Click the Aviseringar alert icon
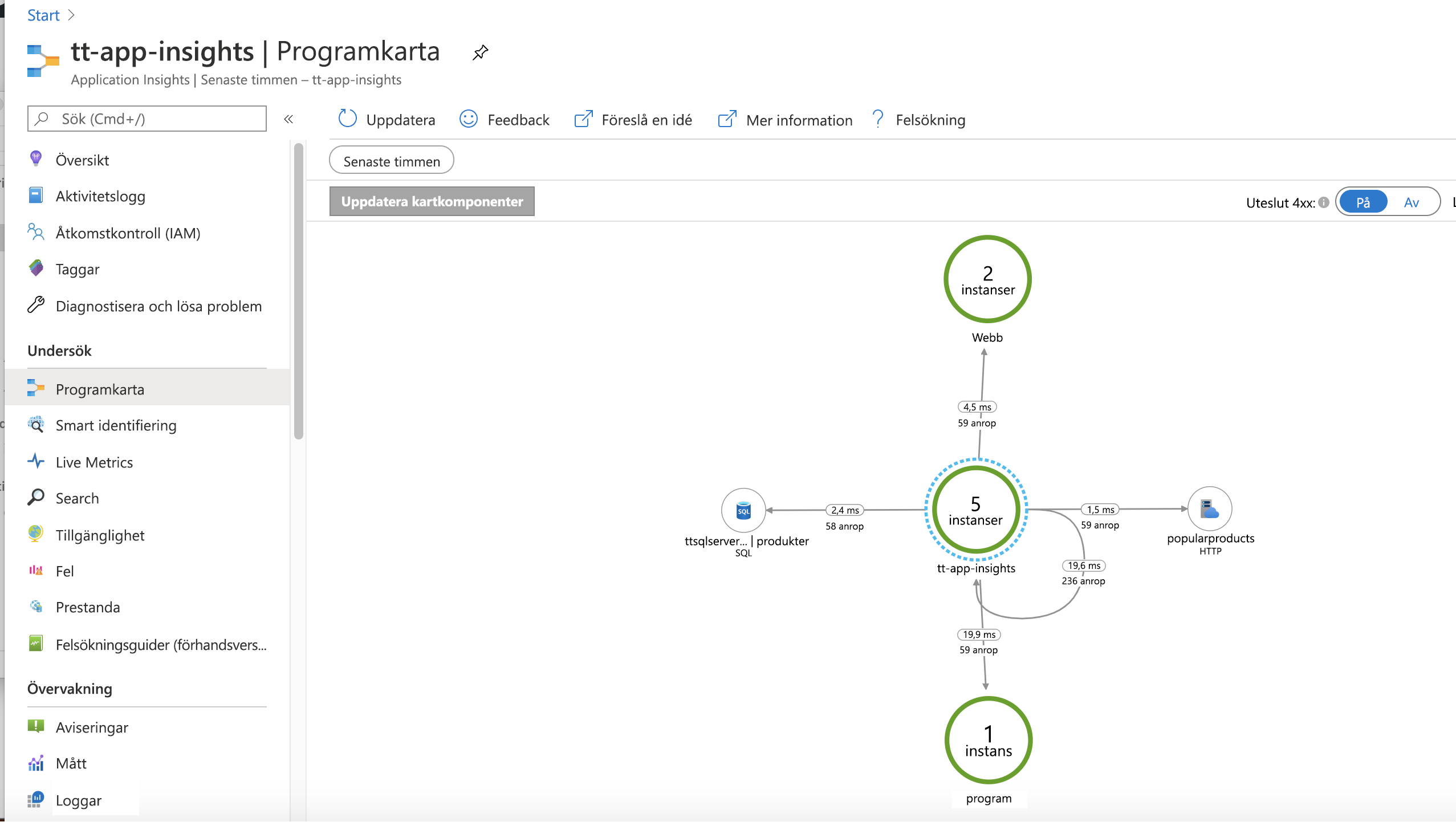This screenshot has height=822, width=1456. coord(35,726)
